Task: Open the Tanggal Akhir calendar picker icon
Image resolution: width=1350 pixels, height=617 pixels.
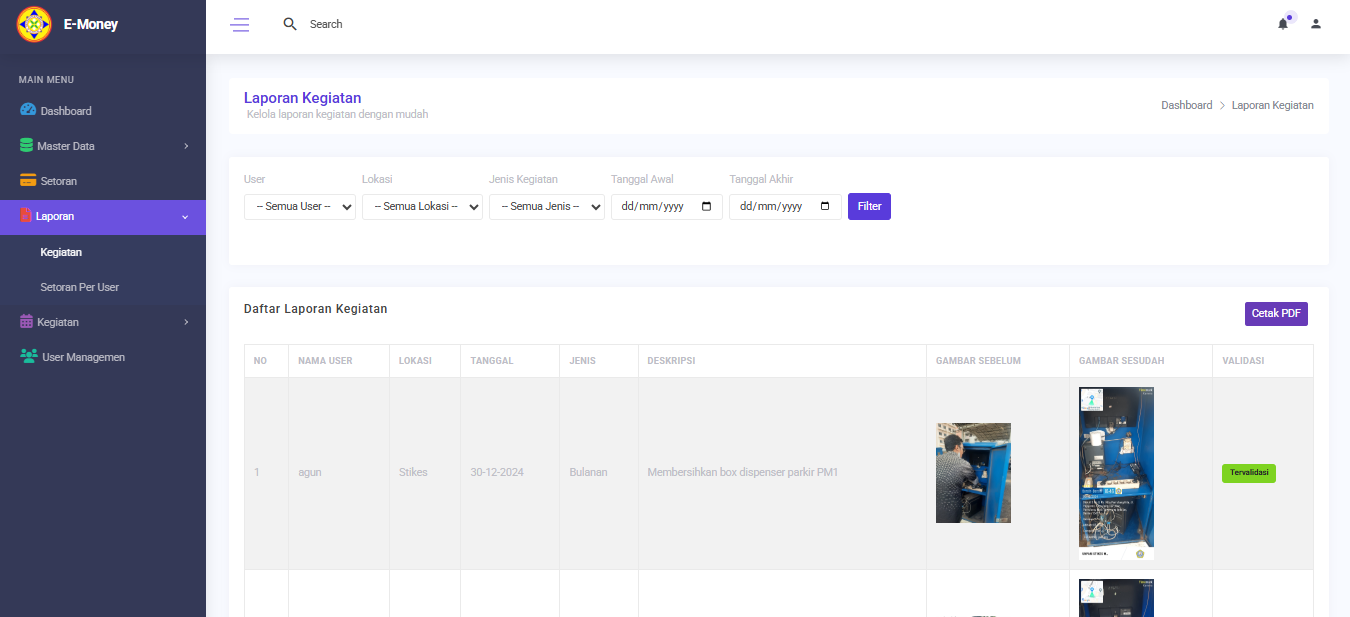Action: tap(825, 207)
